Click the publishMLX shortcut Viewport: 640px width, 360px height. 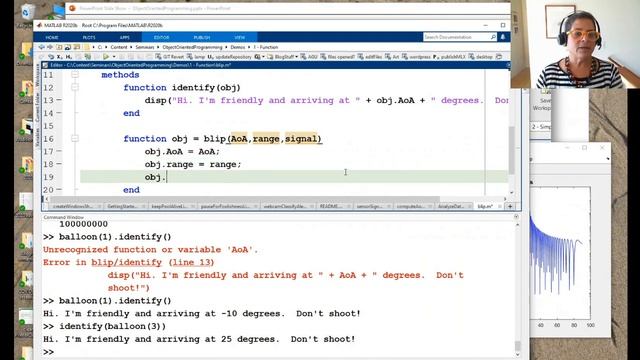[x=449, y=57]
